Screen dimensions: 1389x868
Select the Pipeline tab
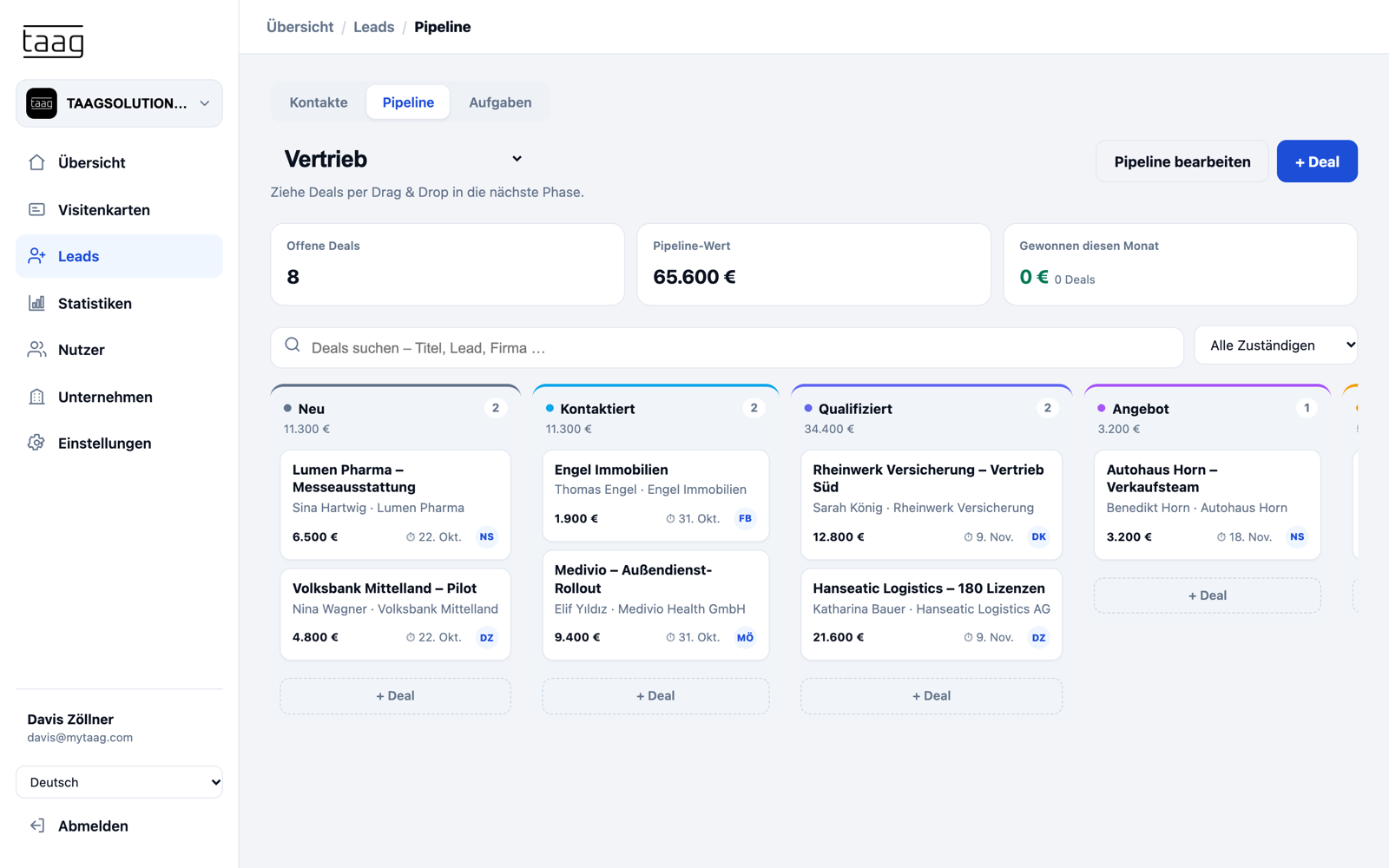point(408,102)
